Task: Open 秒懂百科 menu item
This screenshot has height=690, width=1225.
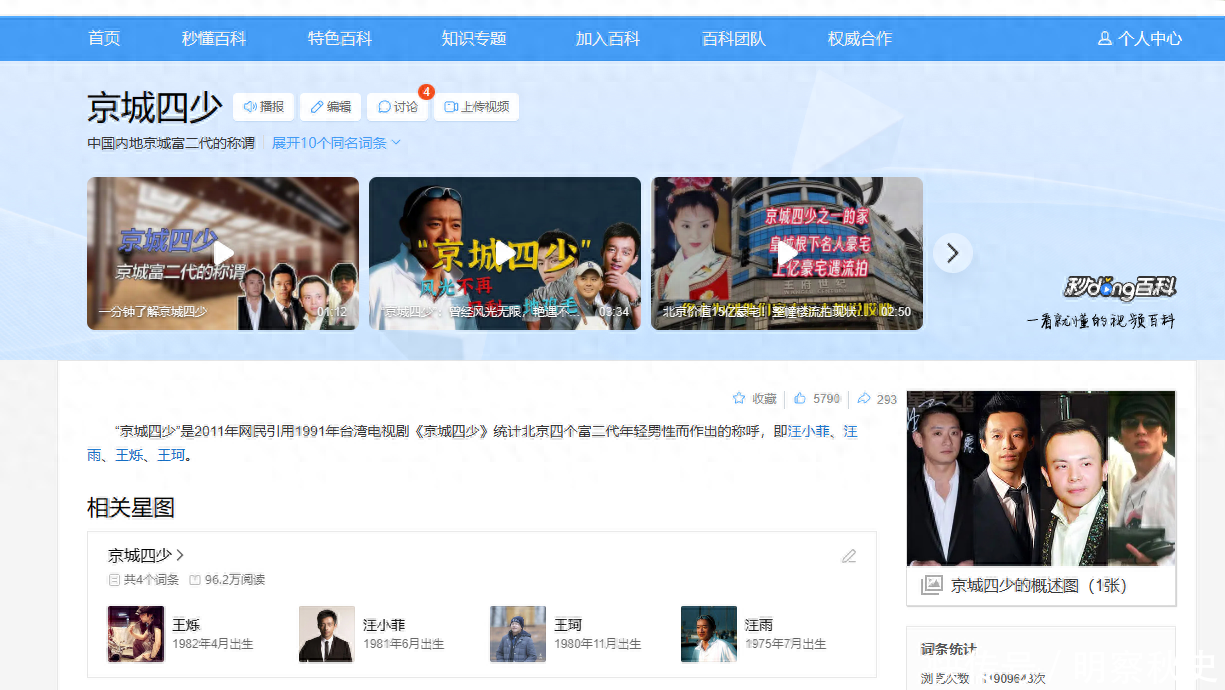Action: pos(213,39)
